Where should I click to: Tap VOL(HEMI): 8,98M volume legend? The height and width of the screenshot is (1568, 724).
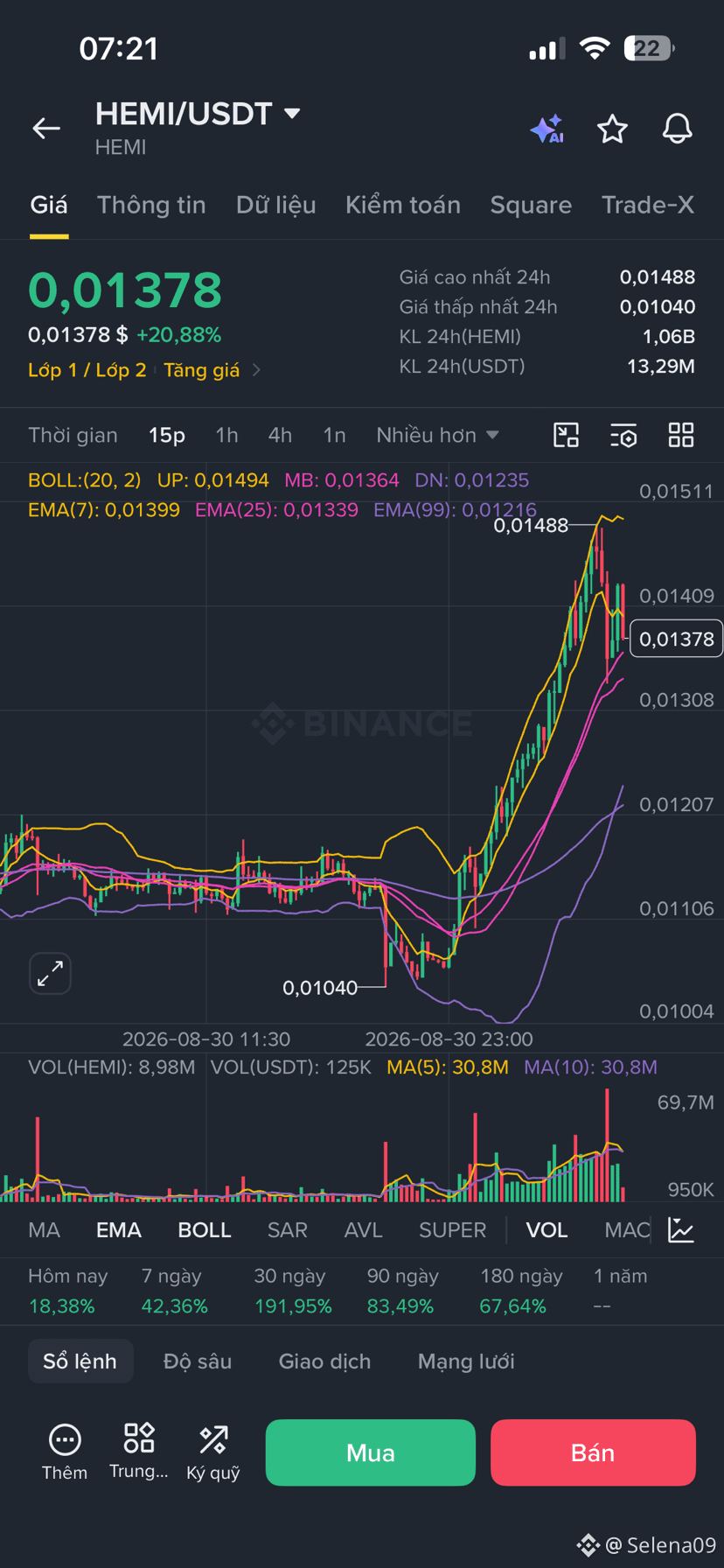tap(112, 1067)
